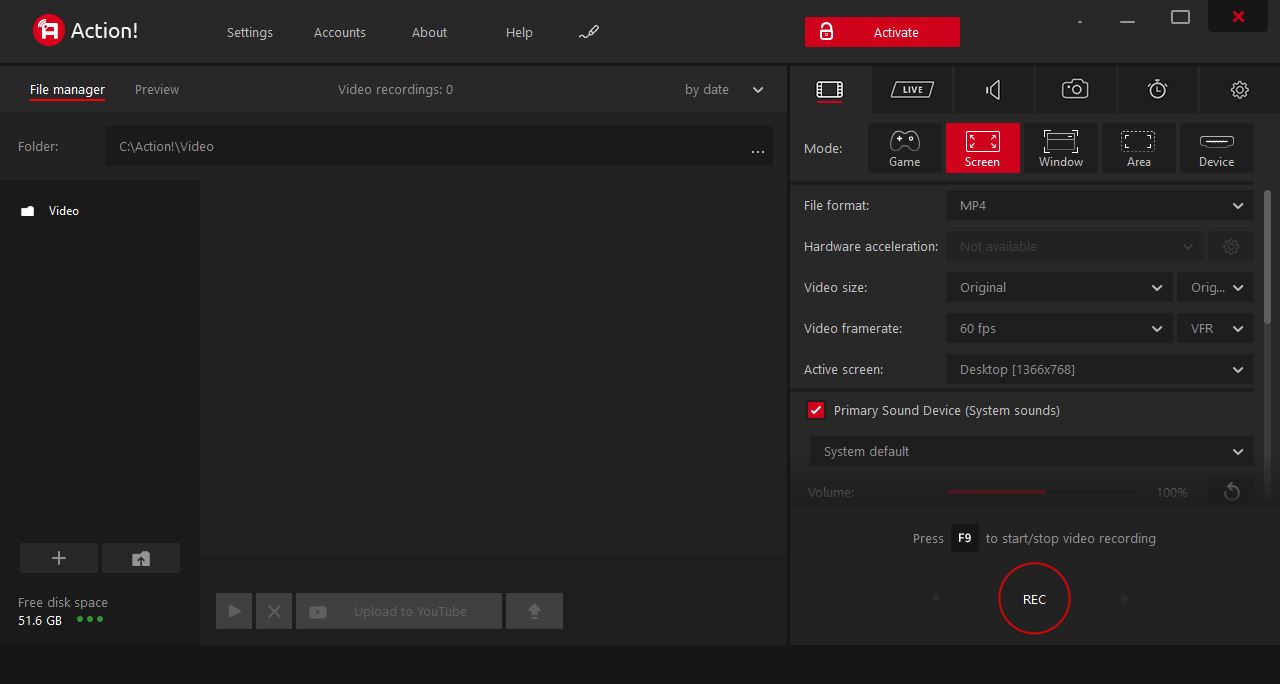Open the LIVE streaming tab

click(912, 90)
